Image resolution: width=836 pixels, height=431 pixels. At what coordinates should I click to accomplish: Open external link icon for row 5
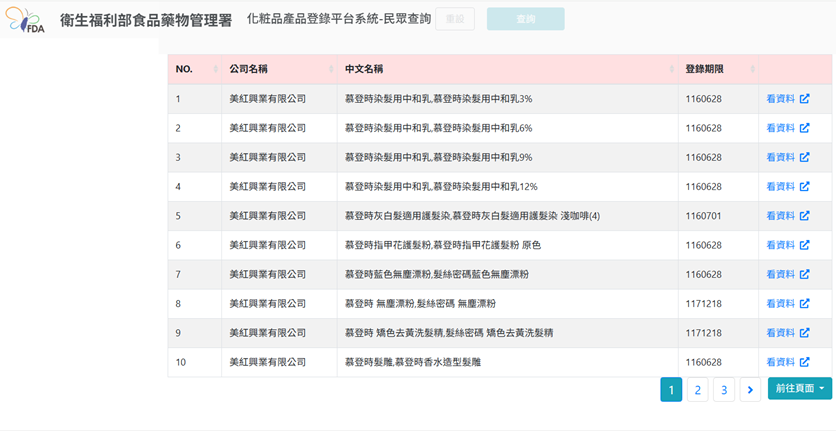(804, 216)
